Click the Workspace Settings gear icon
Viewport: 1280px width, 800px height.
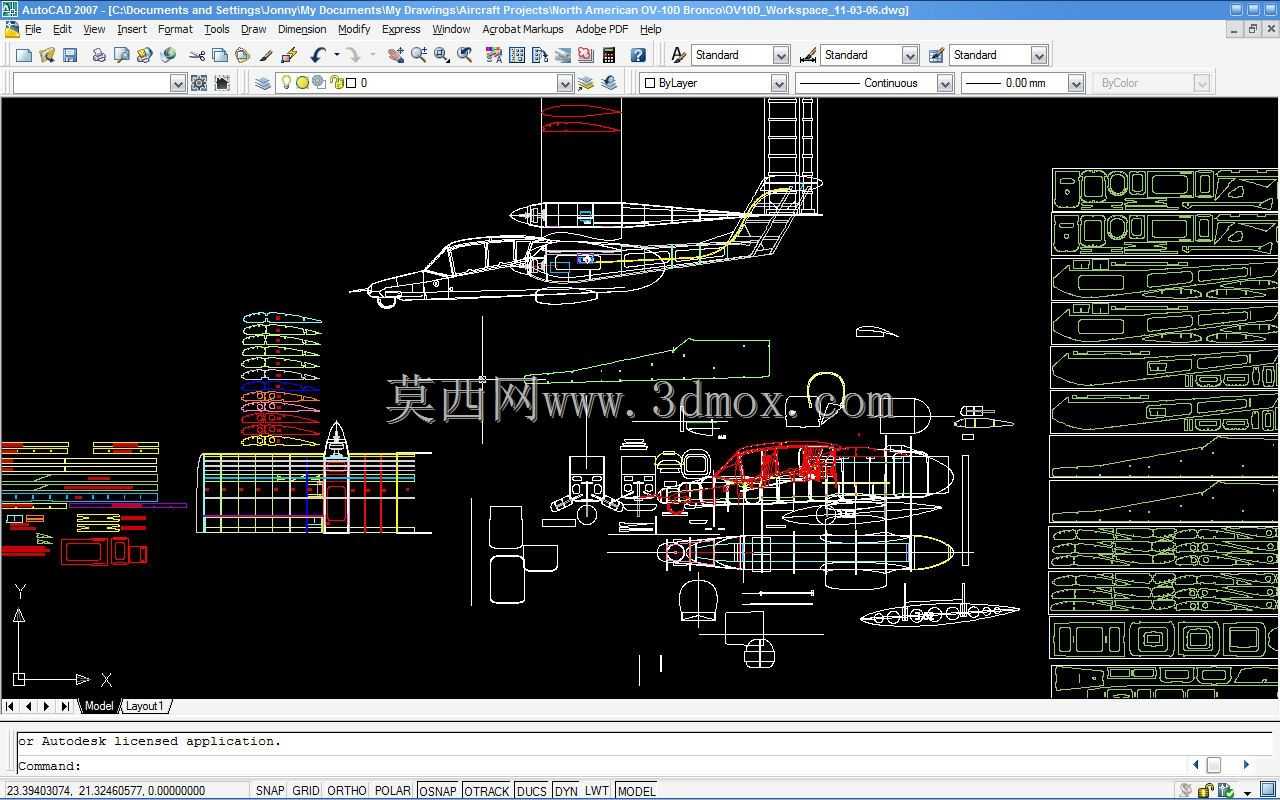(199, 83)
